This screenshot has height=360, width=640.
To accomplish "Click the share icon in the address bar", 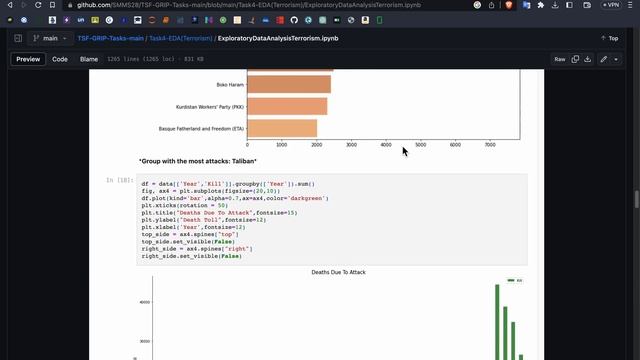I will [491, 5].
